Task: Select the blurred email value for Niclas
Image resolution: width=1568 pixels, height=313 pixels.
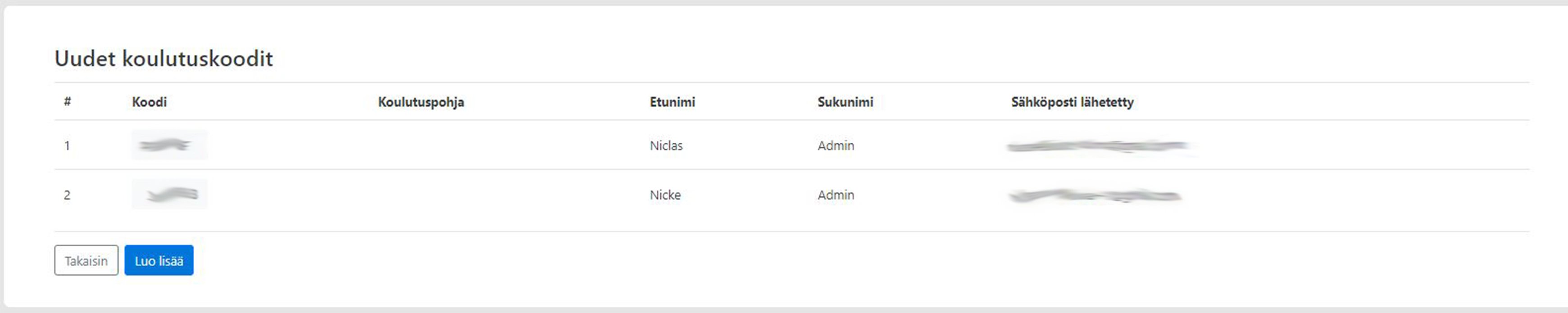Action: point(1099,146)
